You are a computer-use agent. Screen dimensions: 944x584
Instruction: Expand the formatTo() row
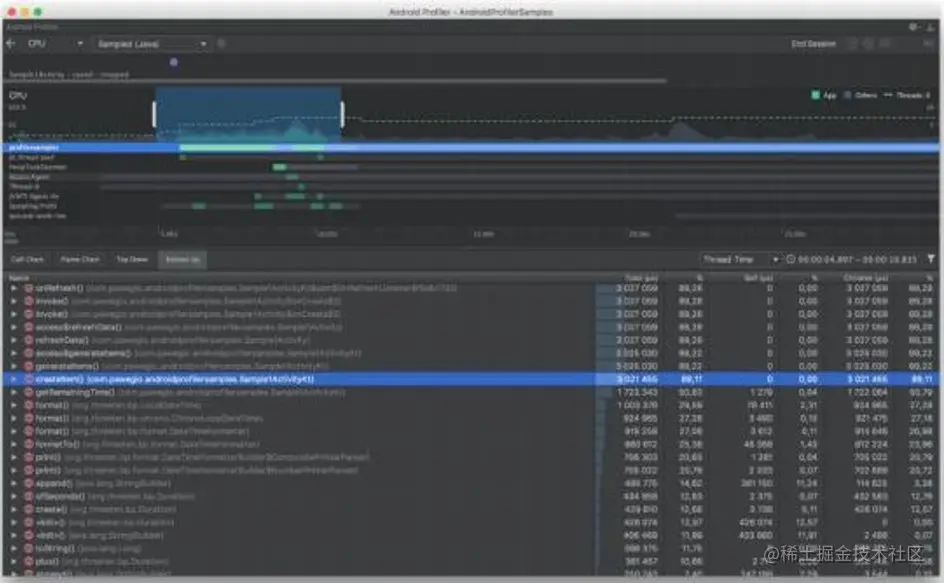14,444
